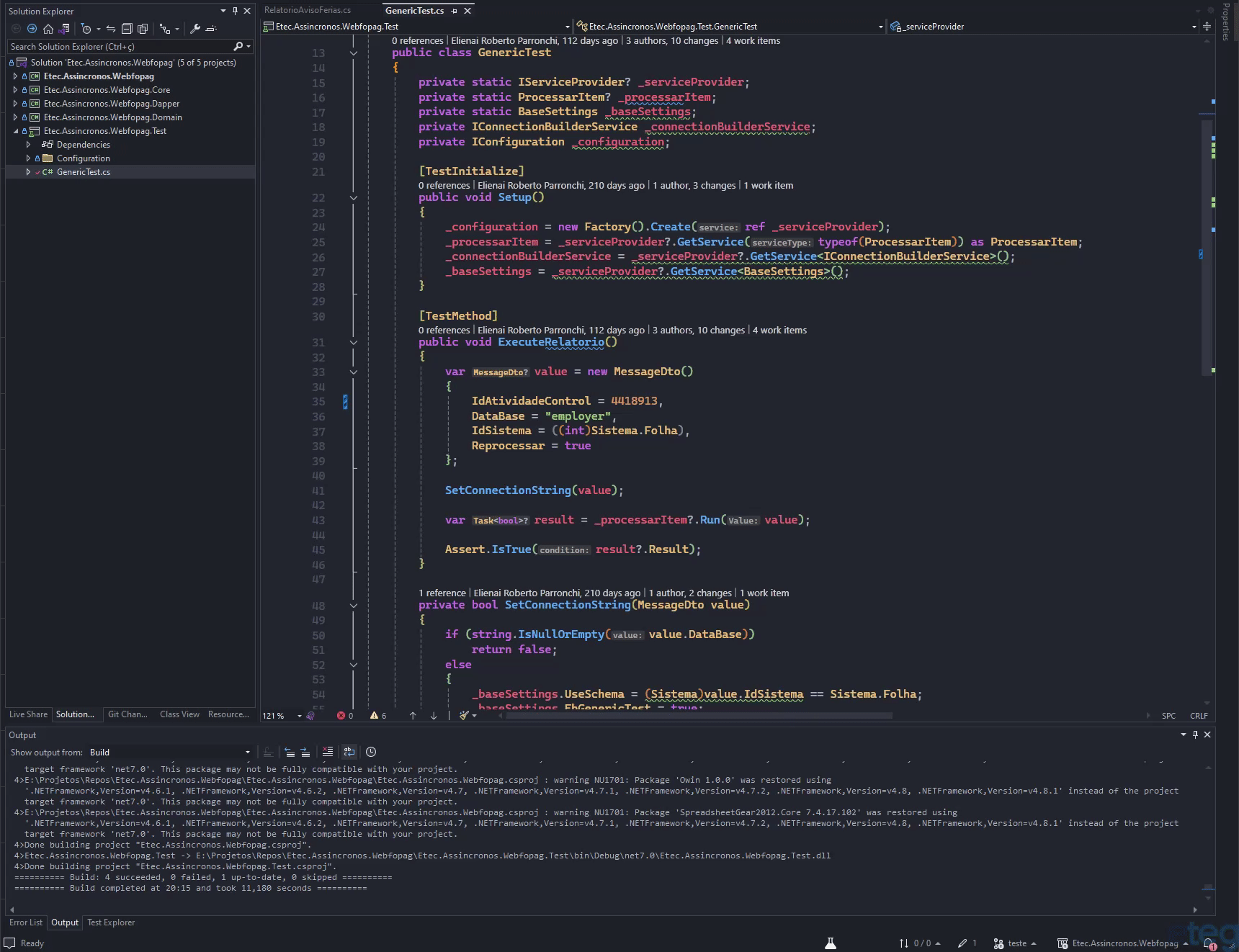Toggle pin on Solution Explorer panel

(235, 11)
